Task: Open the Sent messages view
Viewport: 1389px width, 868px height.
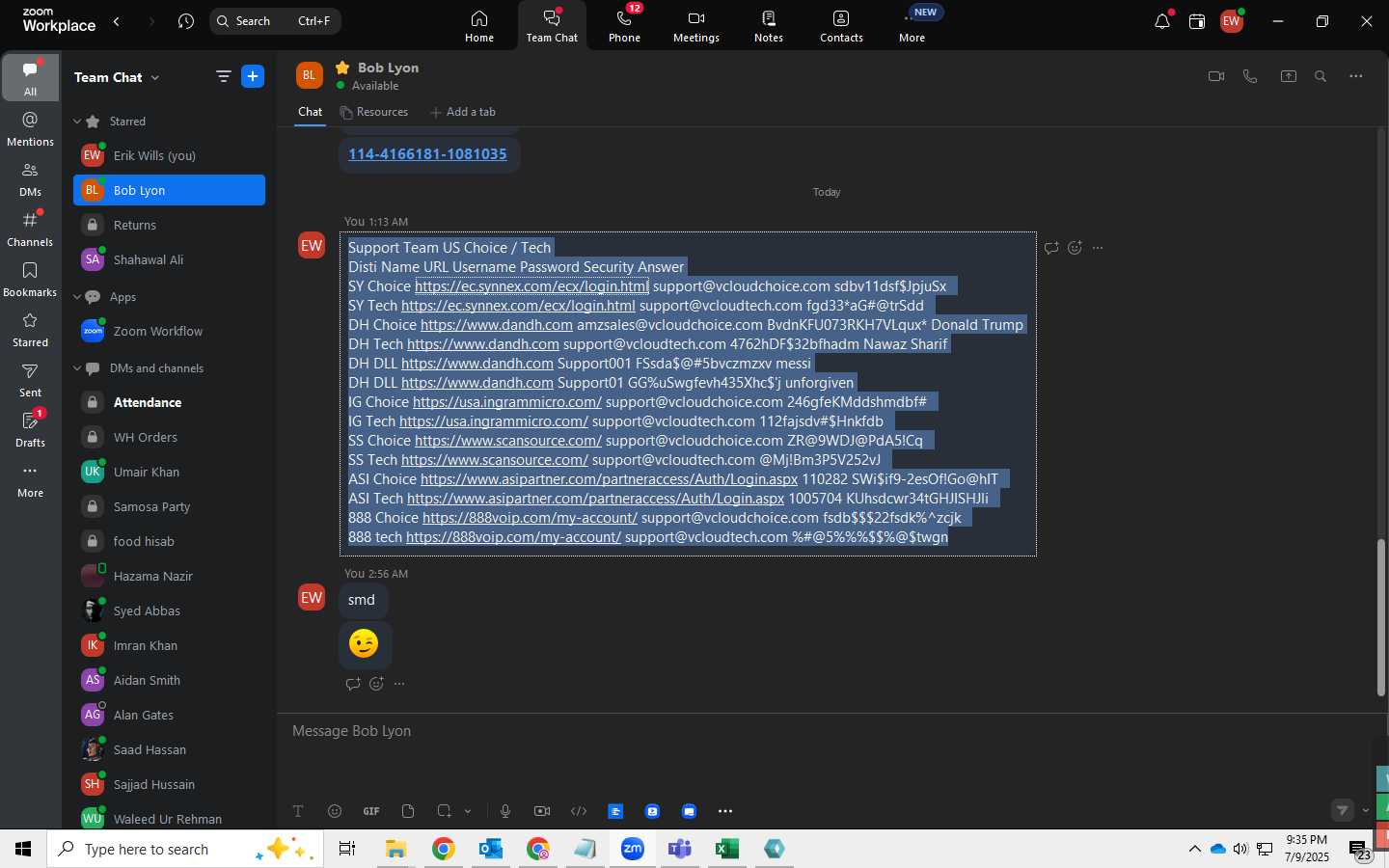Action: (x=30, y=379)
